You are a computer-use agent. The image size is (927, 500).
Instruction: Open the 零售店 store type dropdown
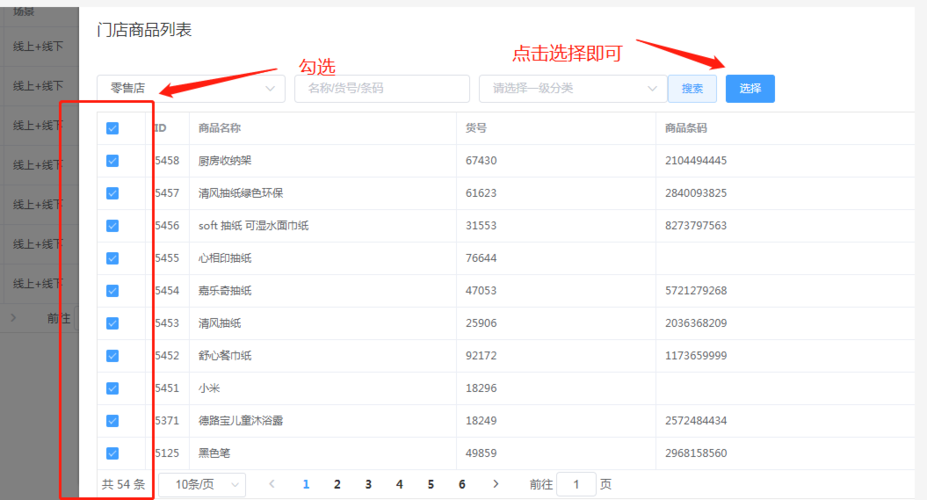tap(191, 89)
